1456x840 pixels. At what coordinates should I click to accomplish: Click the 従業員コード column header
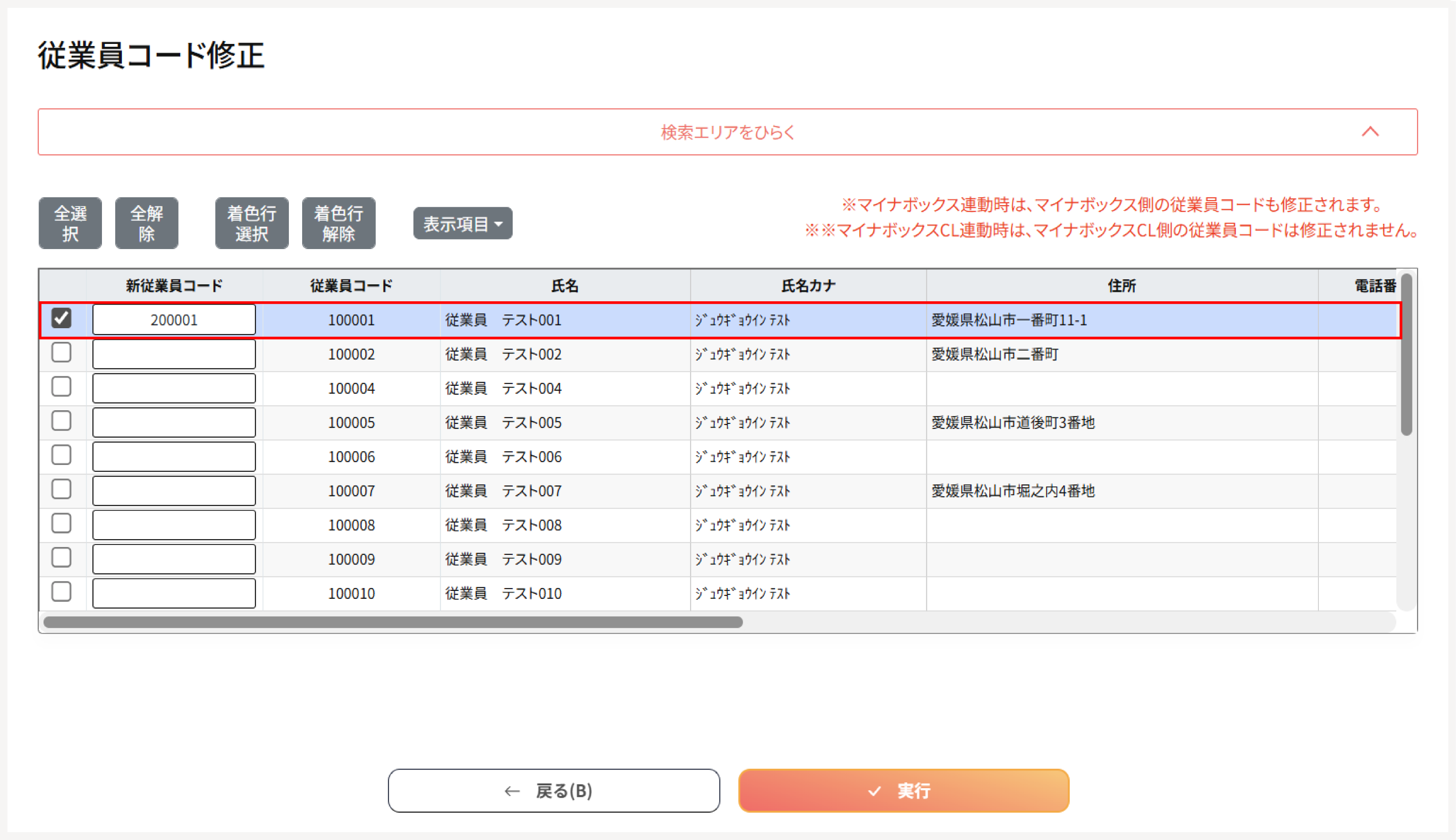point(351,286)
